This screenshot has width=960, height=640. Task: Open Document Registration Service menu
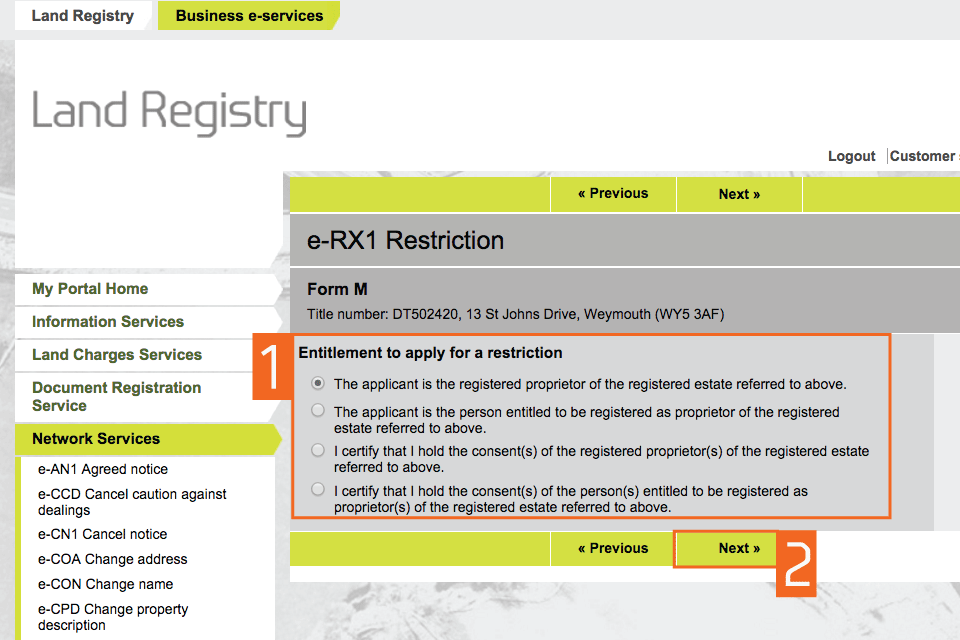click(x=116, y=396)
